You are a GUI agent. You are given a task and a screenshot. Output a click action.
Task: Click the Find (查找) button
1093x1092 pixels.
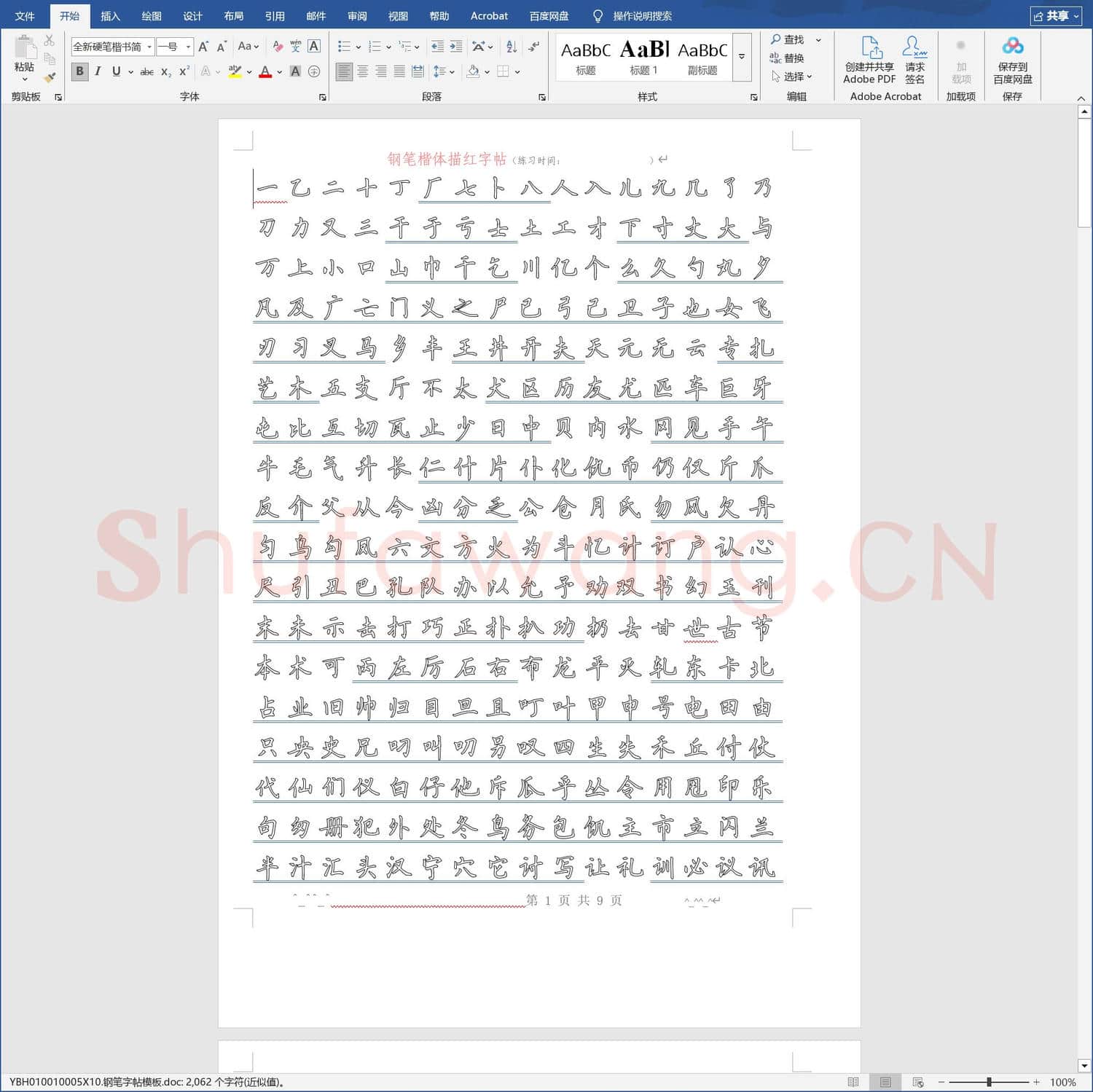pyautogui.click(x=788, y=39)
